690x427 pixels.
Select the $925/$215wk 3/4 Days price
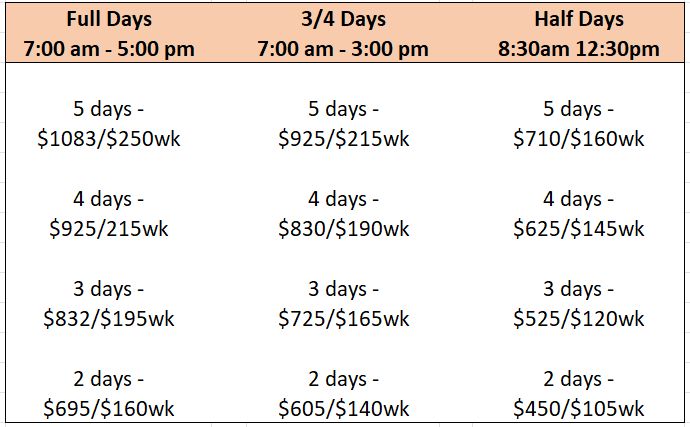344,139
